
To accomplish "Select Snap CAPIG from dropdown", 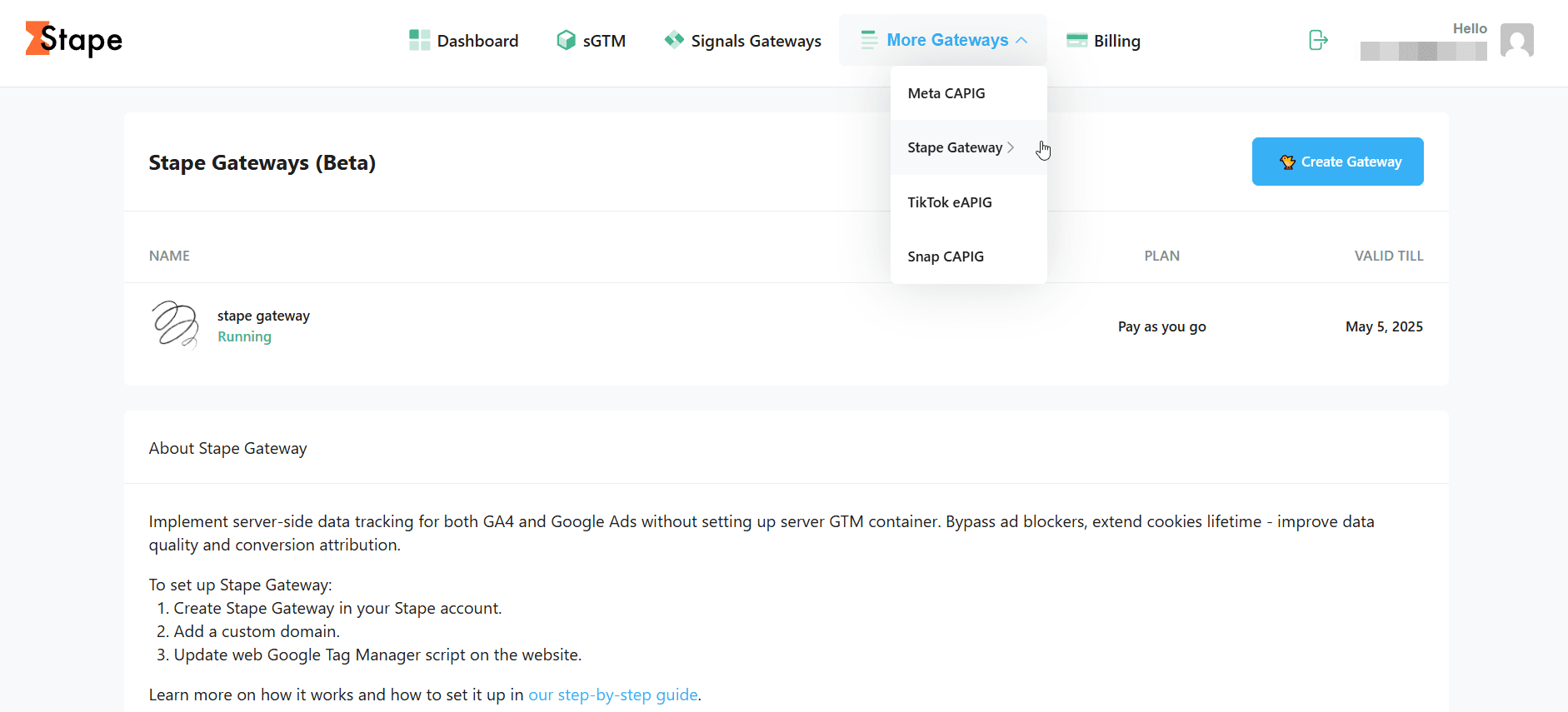I will tap(968, 256).
